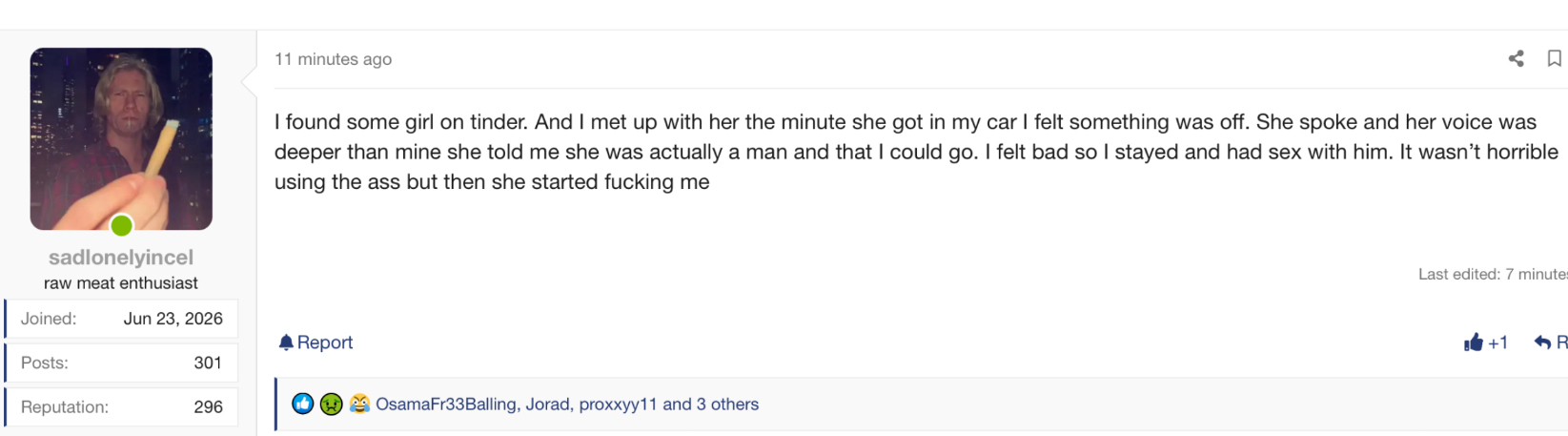
Task: Open Jorad's profile from reactions list
Action: click(x=548, y=404)
